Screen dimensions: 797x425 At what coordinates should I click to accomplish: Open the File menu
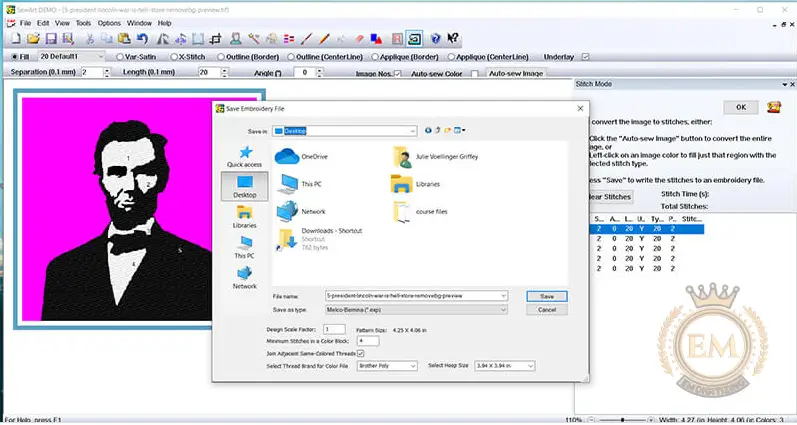click(25, 23)
